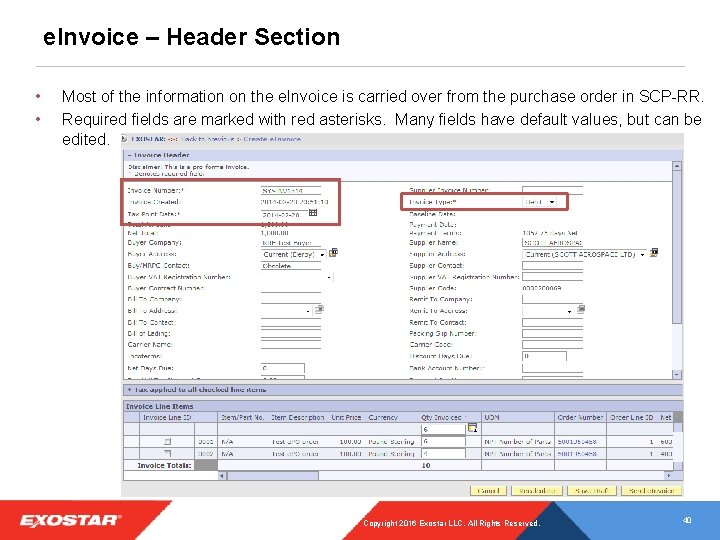
Task: Open the Tax Point Date calendar picker
Action: pyautogui.click(x=313, y=213)
